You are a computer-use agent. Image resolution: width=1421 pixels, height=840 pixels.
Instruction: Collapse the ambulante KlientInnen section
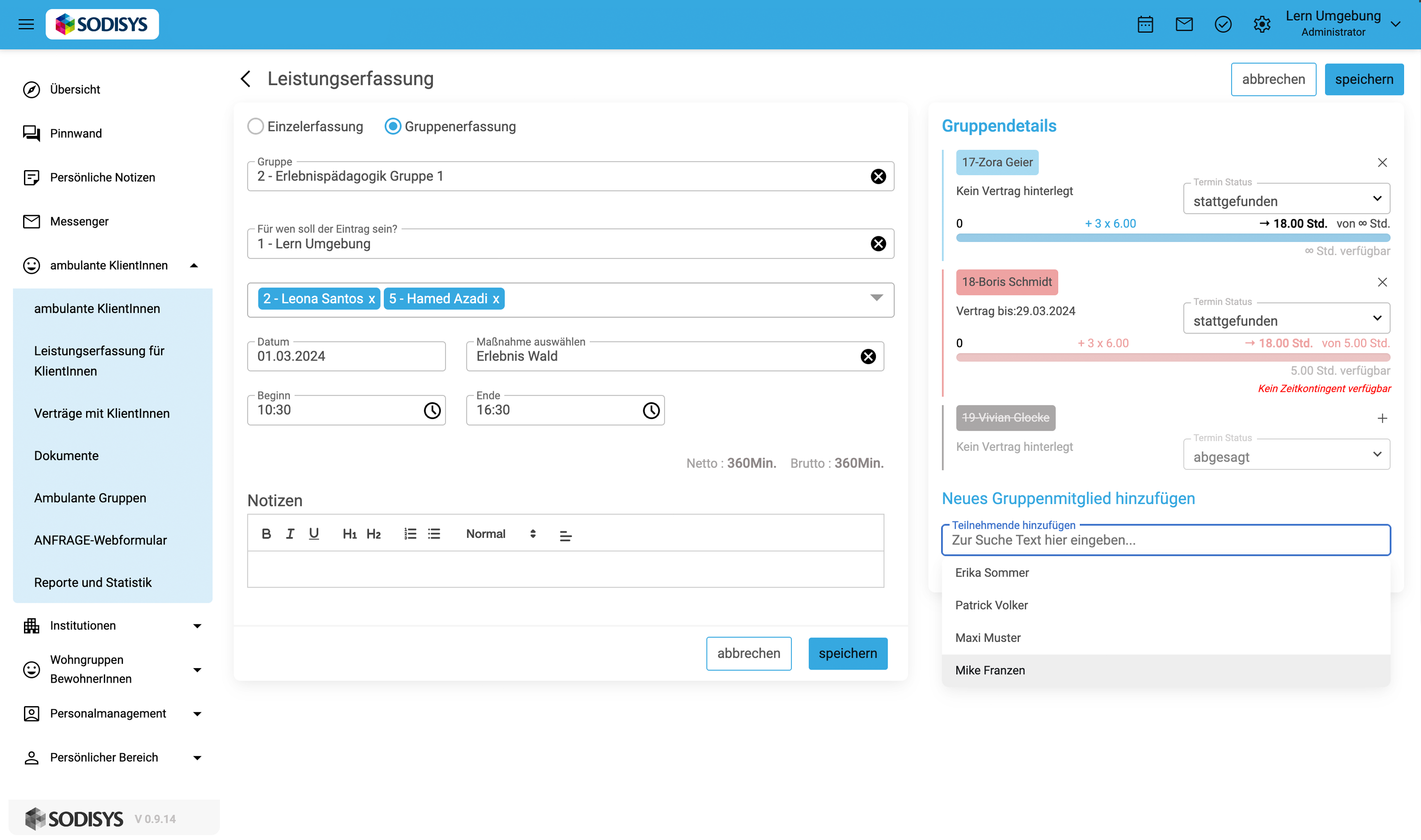[x=194, y=265]
